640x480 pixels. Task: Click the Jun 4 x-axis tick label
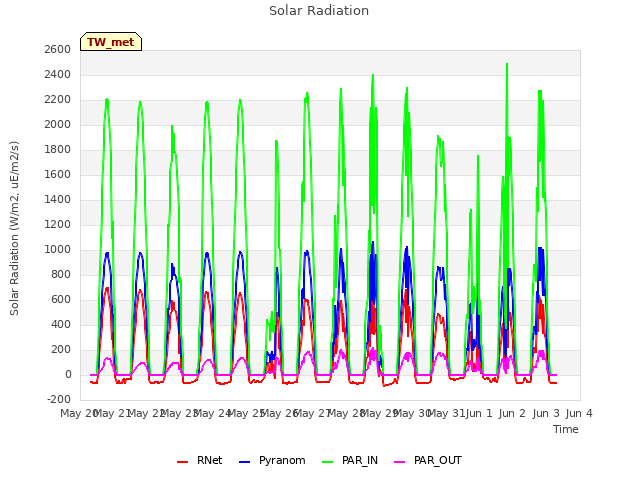tap(579, 413)
